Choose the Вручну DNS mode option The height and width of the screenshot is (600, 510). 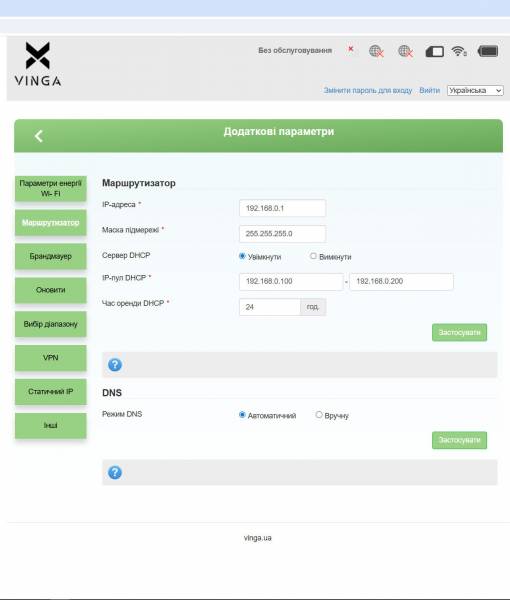point(319,414)
